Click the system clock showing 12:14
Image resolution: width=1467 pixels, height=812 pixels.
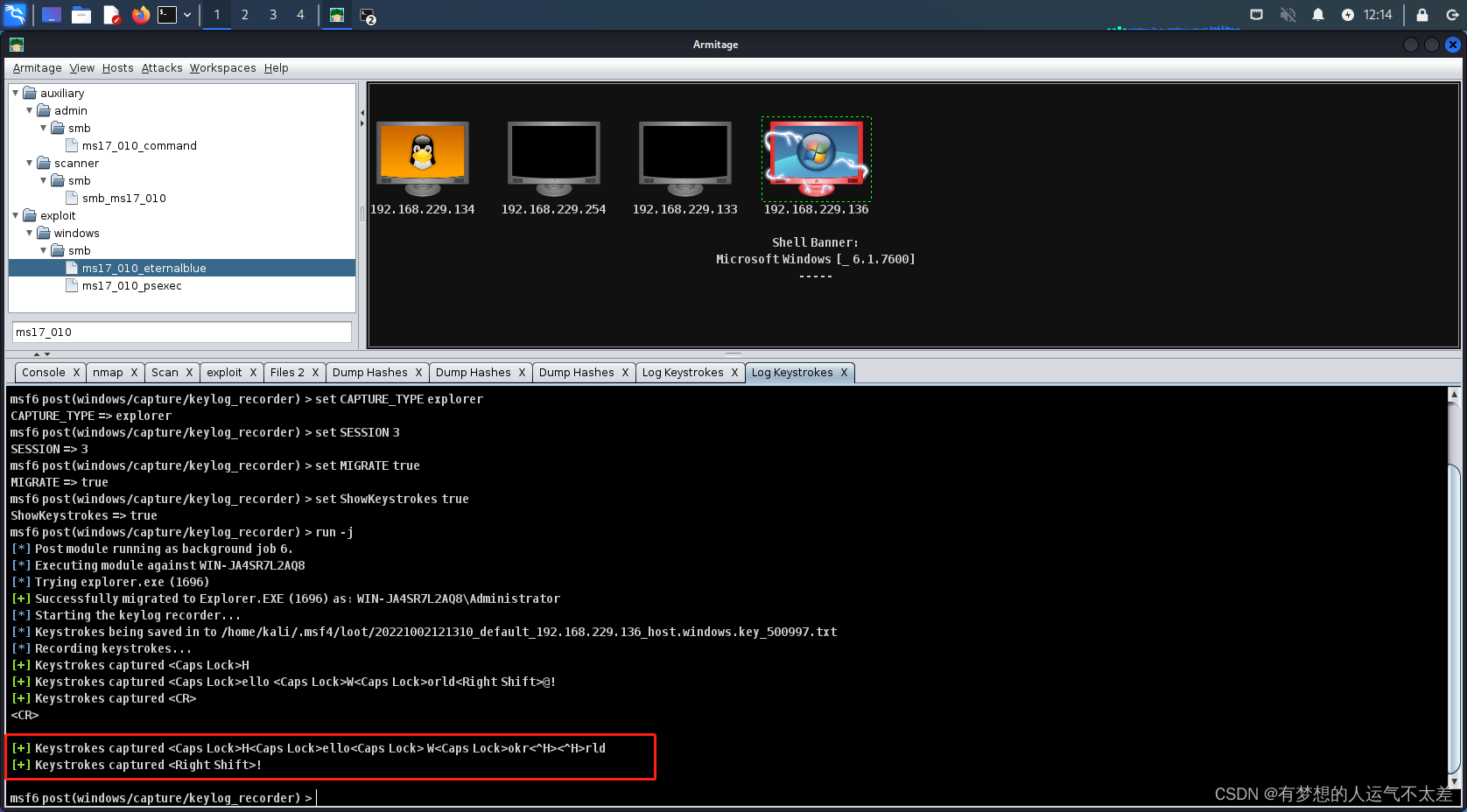click(1378, 15)
